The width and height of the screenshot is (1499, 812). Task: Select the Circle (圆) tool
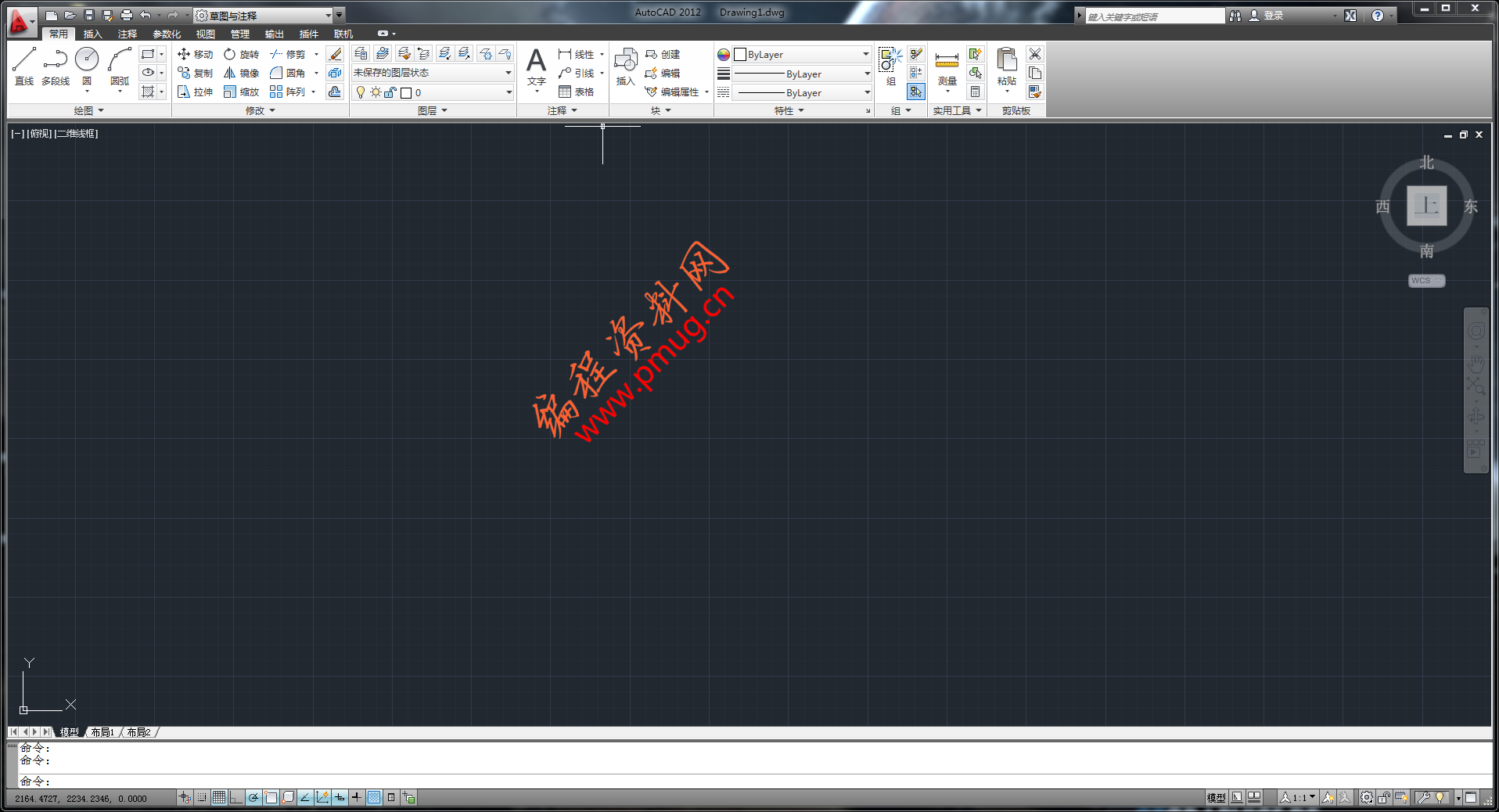click(x=87, y=66)
